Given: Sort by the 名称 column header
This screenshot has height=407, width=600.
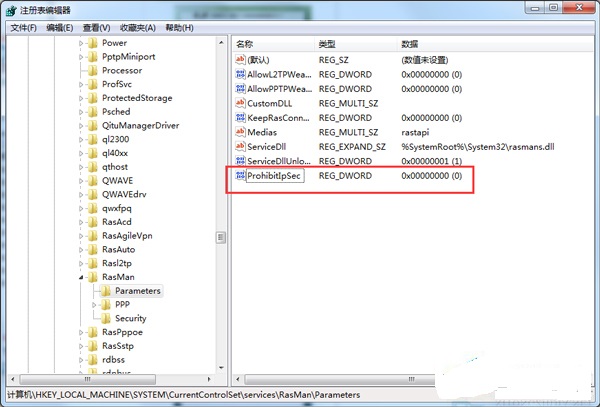Looking at the screenshot, I should pos(273,44).
